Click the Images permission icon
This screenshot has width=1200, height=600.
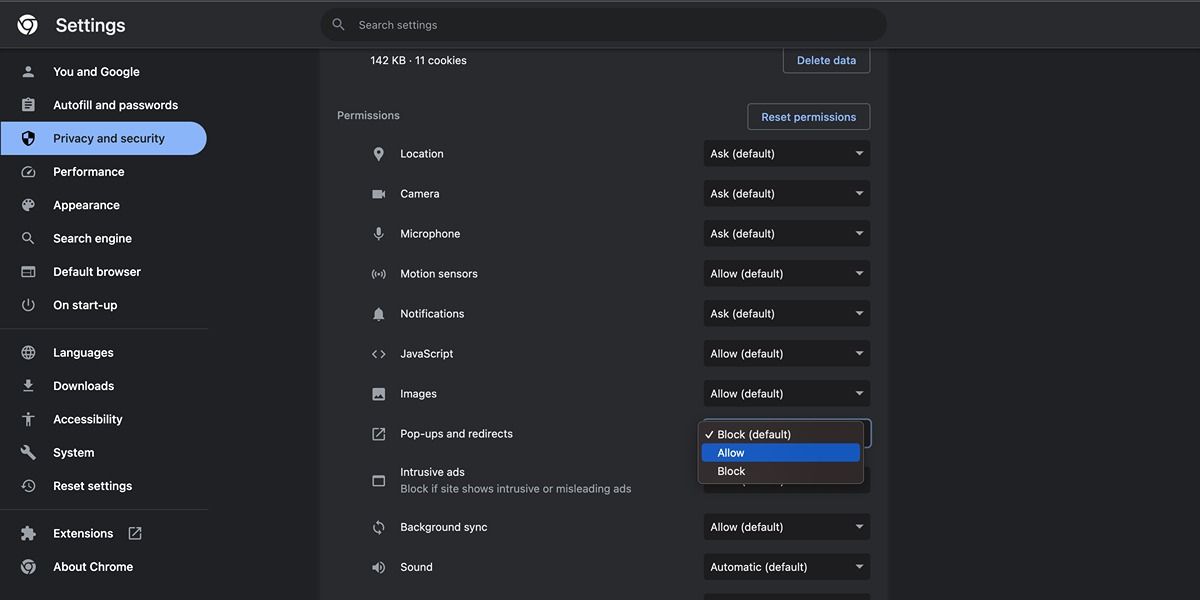click(x=378, y=393)
